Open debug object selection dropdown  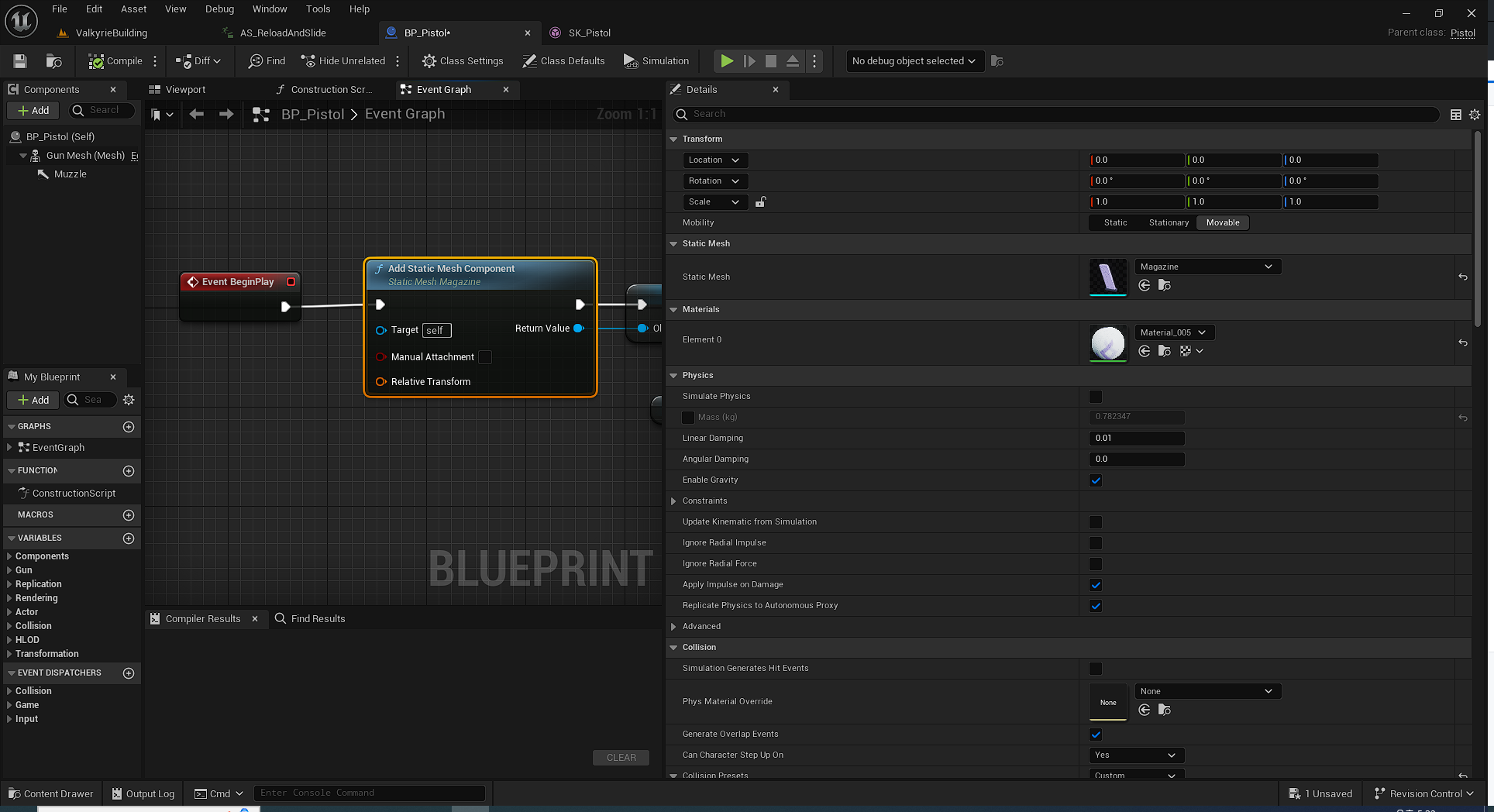click(914, 61)
